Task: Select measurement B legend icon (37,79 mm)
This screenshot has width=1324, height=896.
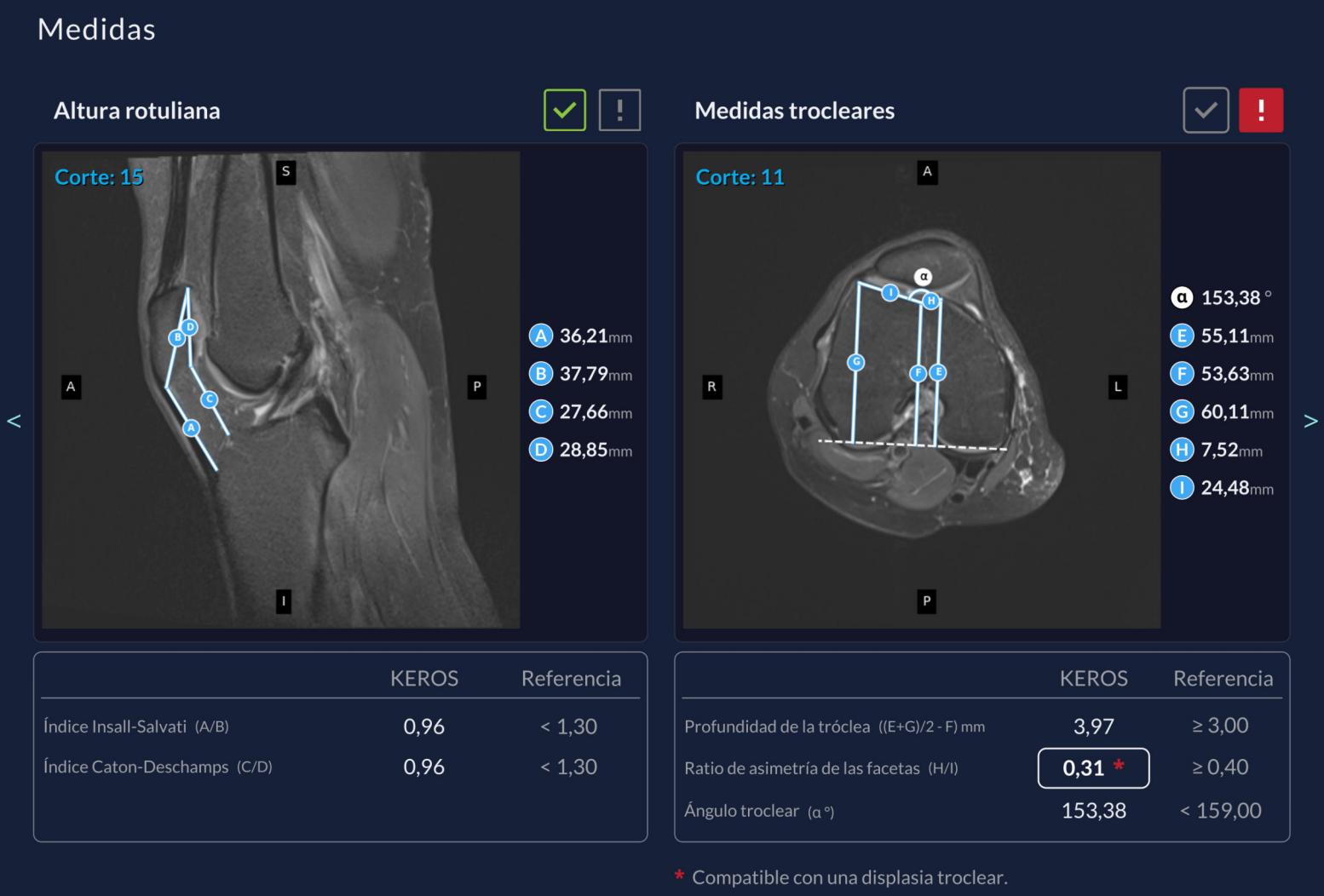Action: click(x=541, y=373)
